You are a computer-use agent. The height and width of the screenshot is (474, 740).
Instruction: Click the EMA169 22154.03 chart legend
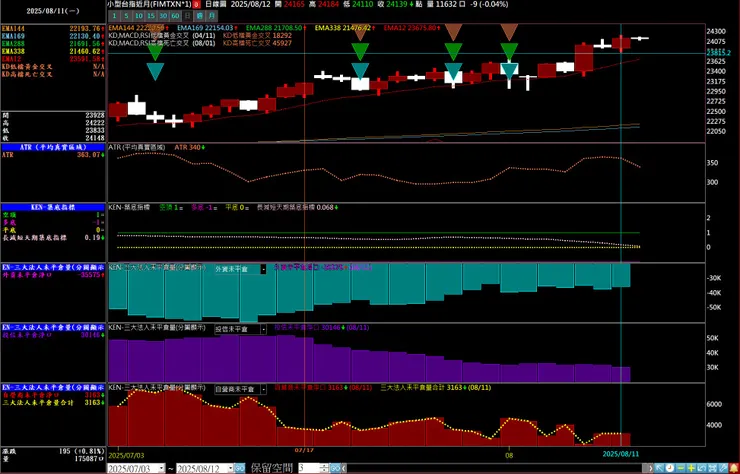pos(205,28)
